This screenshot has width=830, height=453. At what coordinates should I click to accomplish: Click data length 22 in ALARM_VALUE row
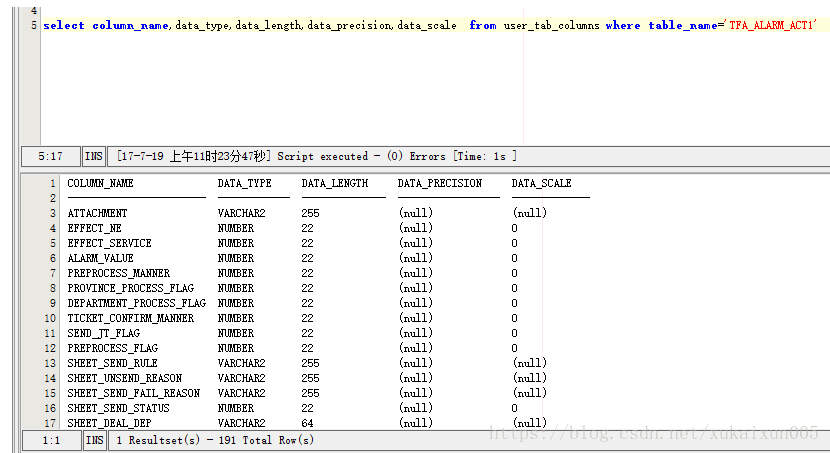pyautogui.click(x=307, y=258)
